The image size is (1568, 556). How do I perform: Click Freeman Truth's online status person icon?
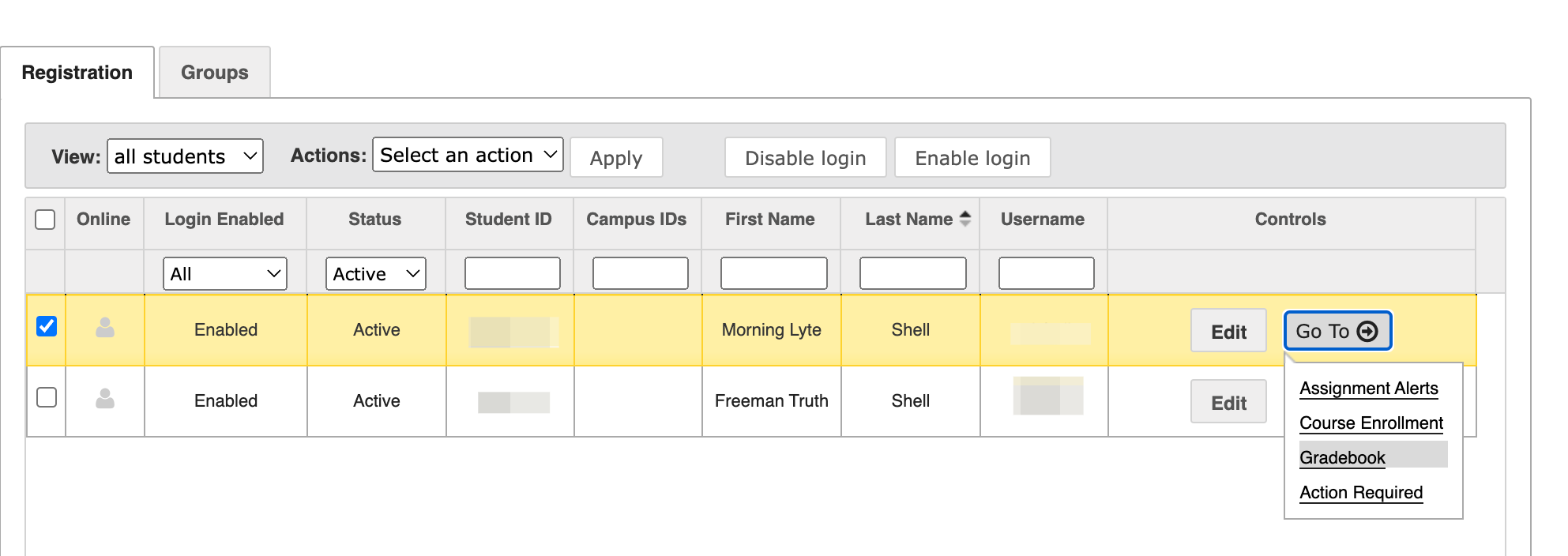105,399
